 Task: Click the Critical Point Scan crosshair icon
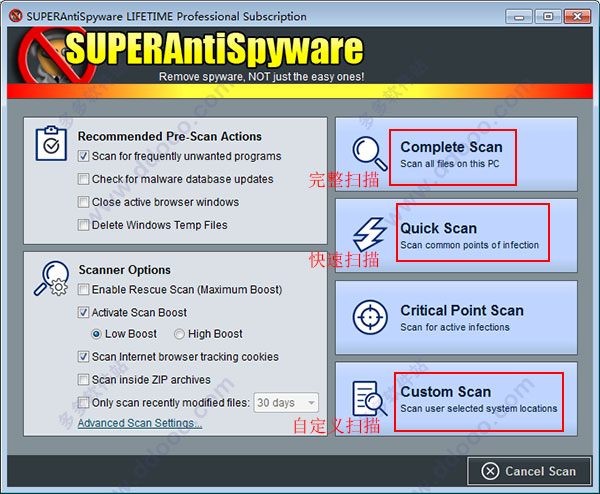tap(370, 317)
